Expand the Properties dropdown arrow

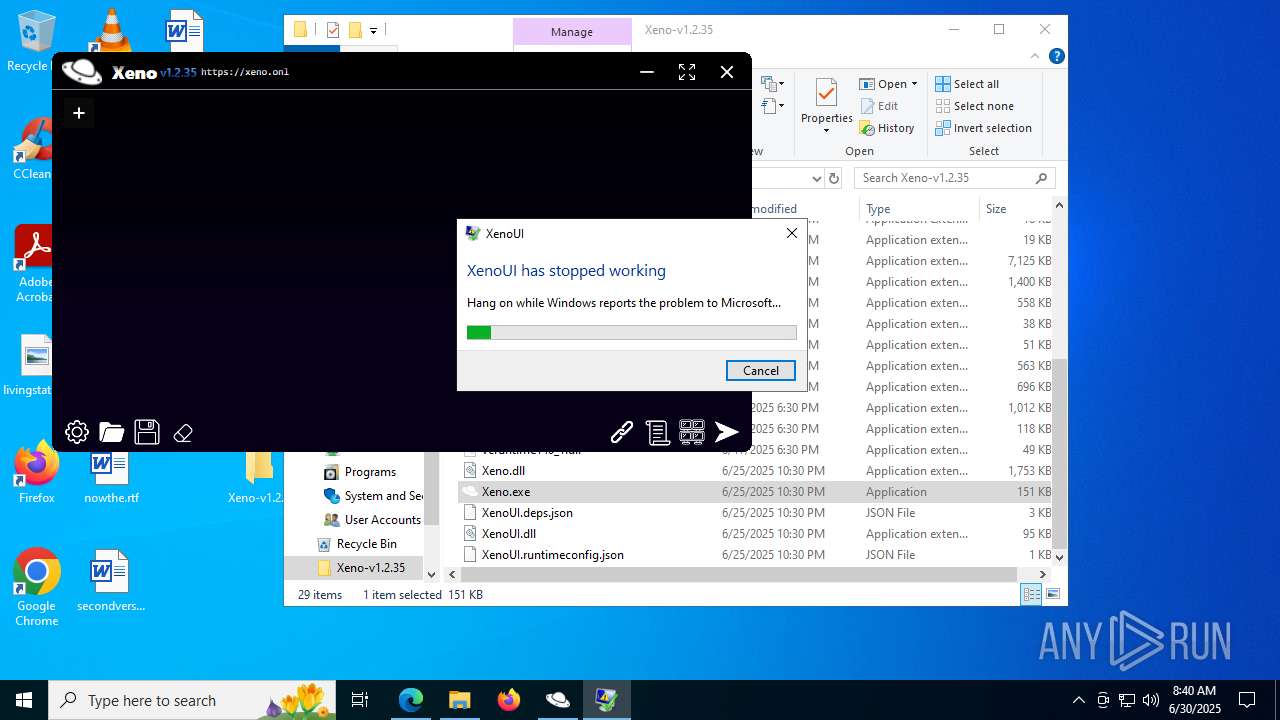tap(826, 131)
